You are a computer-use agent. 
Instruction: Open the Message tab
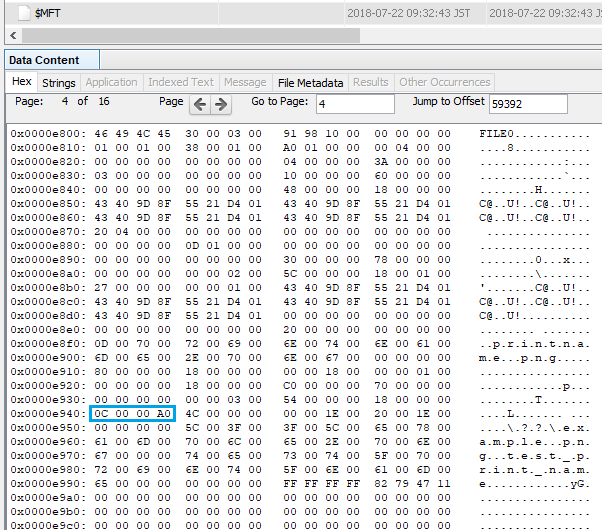pyautogui.click(x=245, y=83)
